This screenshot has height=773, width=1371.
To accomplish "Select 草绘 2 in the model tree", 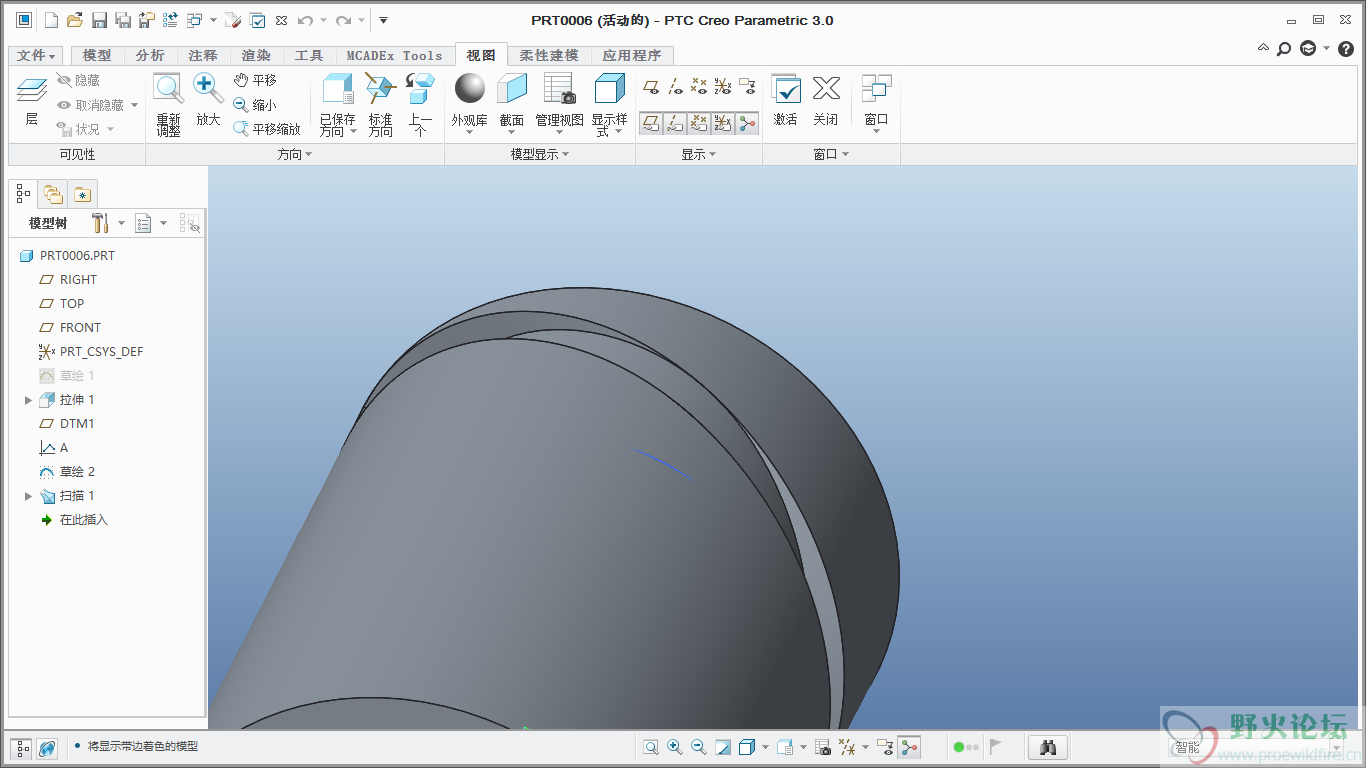I will point(77,472).
